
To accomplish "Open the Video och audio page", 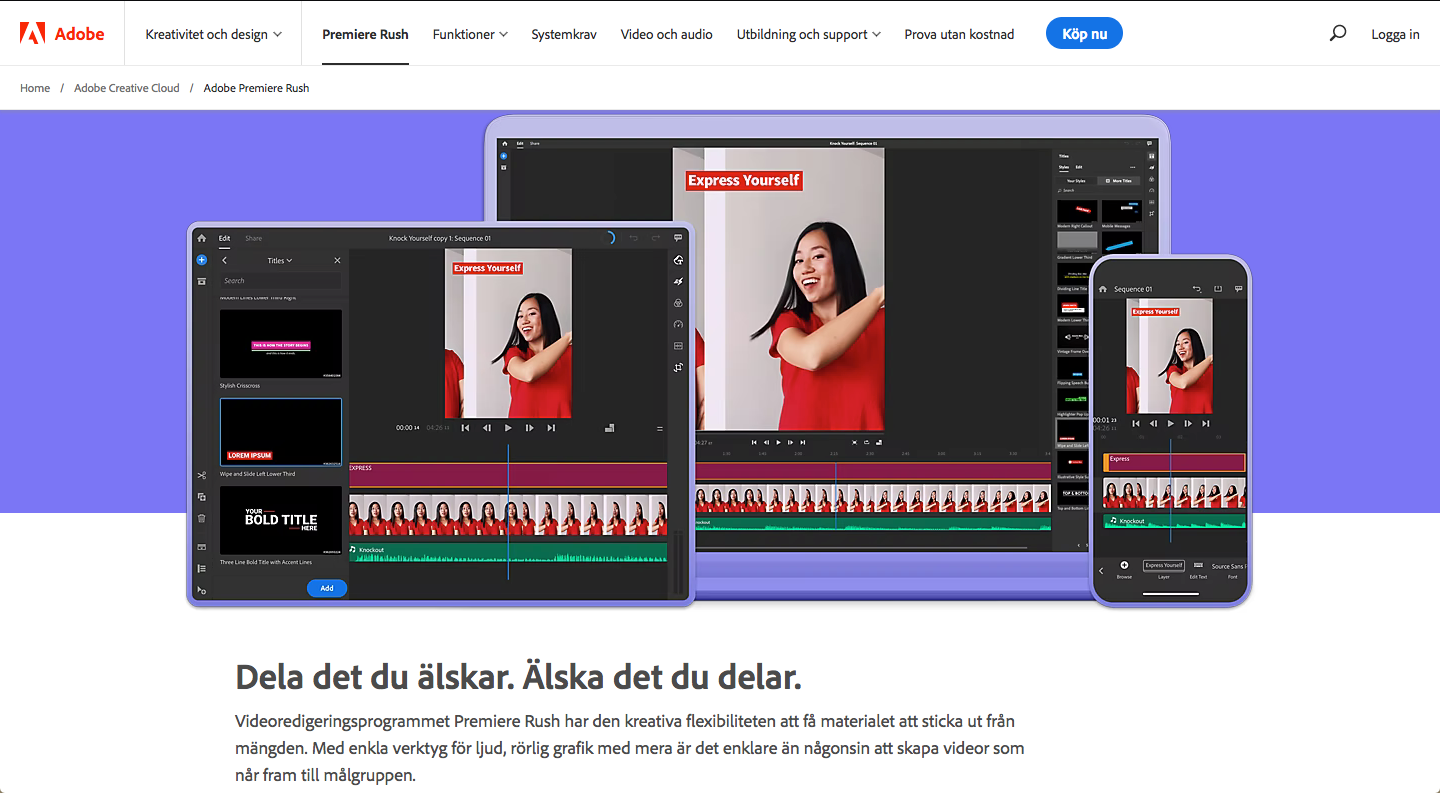I will (666, 34).
